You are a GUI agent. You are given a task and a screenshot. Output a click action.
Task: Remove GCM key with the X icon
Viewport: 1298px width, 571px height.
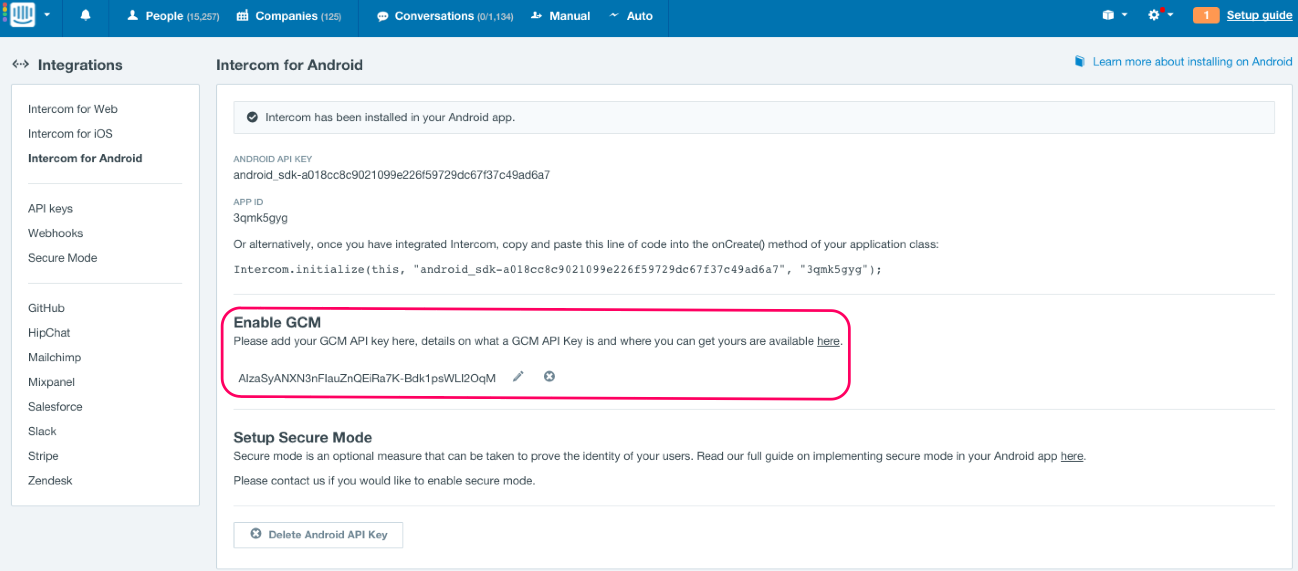tap(549, 376)
